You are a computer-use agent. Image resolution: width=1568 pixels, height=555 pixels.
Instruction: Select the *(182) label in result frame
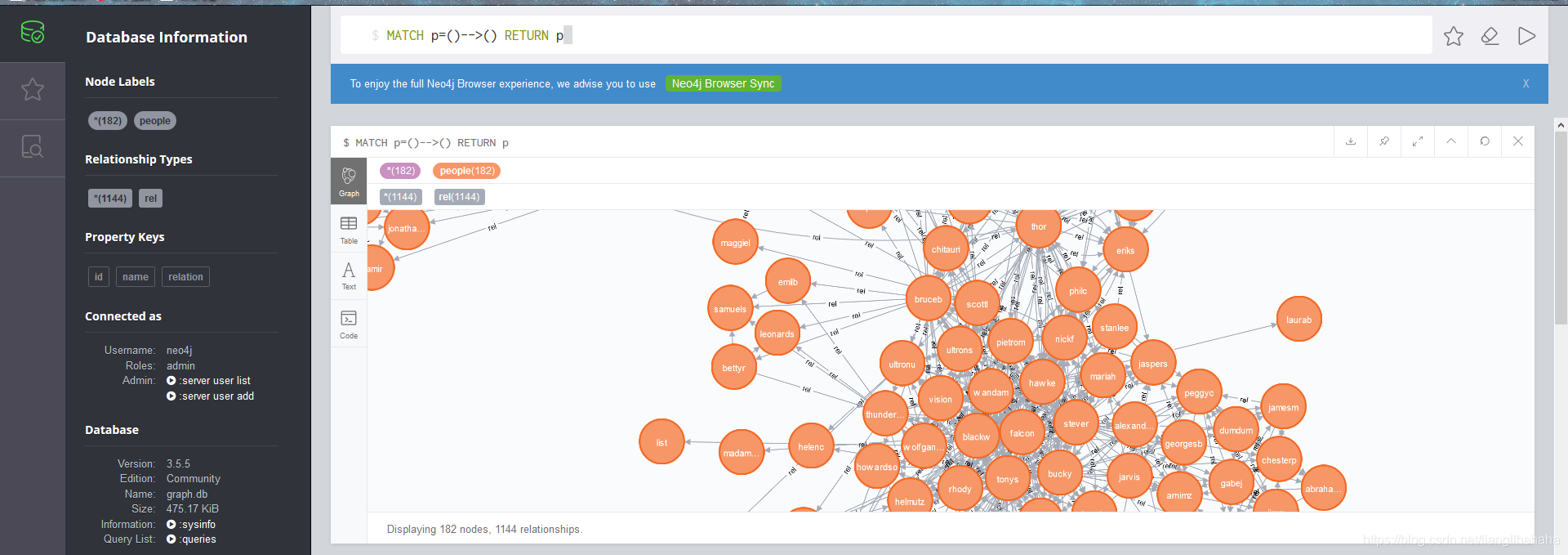pos(400,171)
